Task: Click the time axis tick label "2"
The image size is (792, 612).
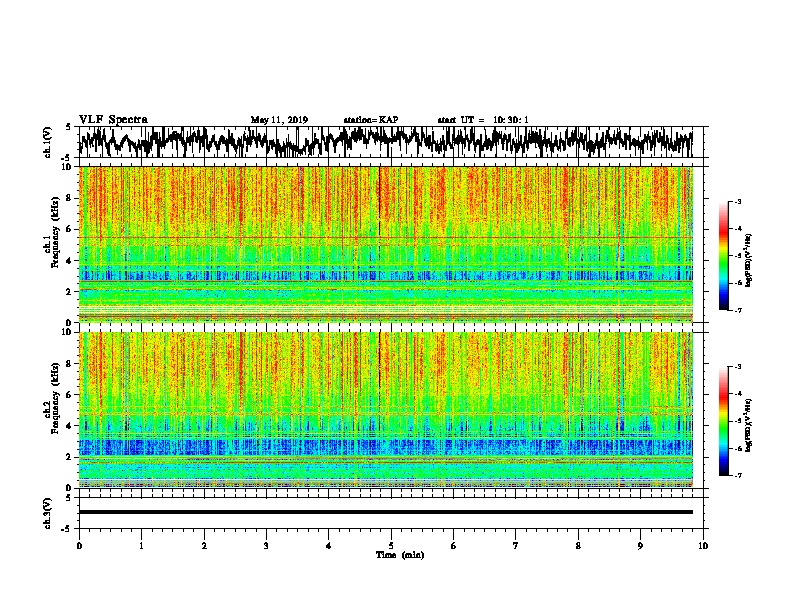Action: point(204,546)
